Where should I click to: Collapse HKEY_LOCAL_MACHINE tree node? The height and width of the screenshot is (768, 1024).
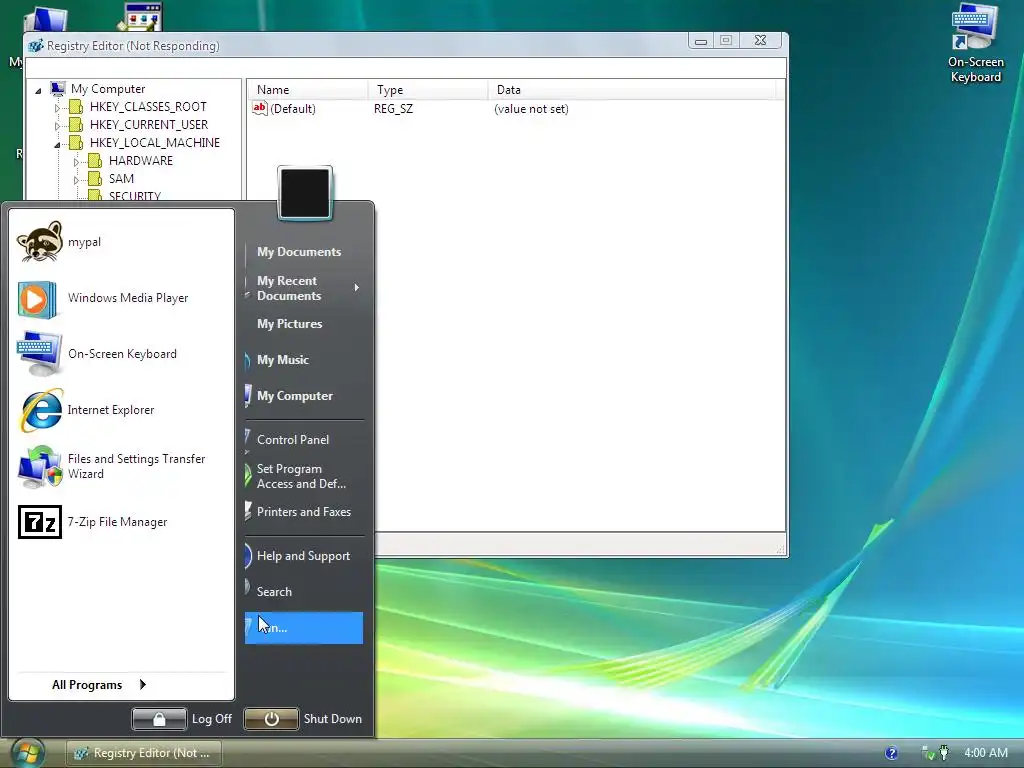pyautogui.click(x=57, y=144)
